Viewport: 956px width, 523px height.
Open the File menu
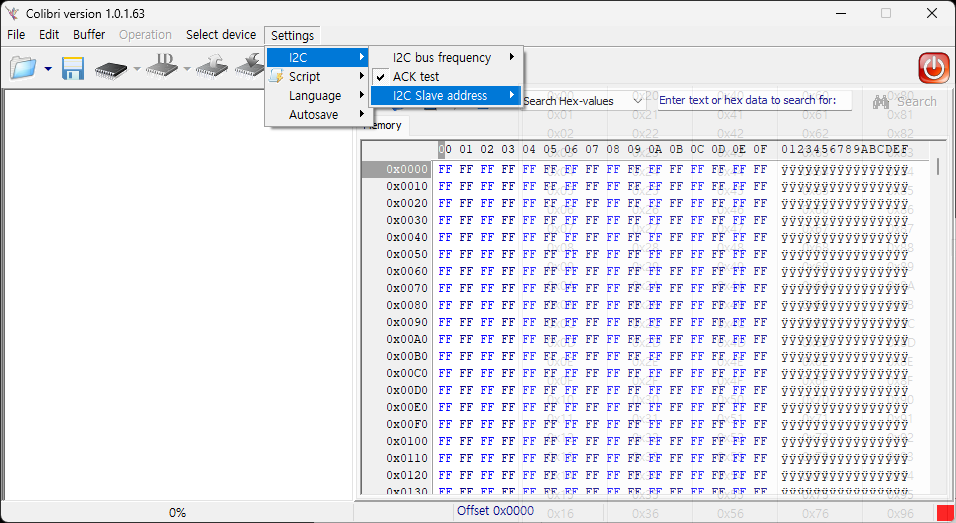point(16,35)
